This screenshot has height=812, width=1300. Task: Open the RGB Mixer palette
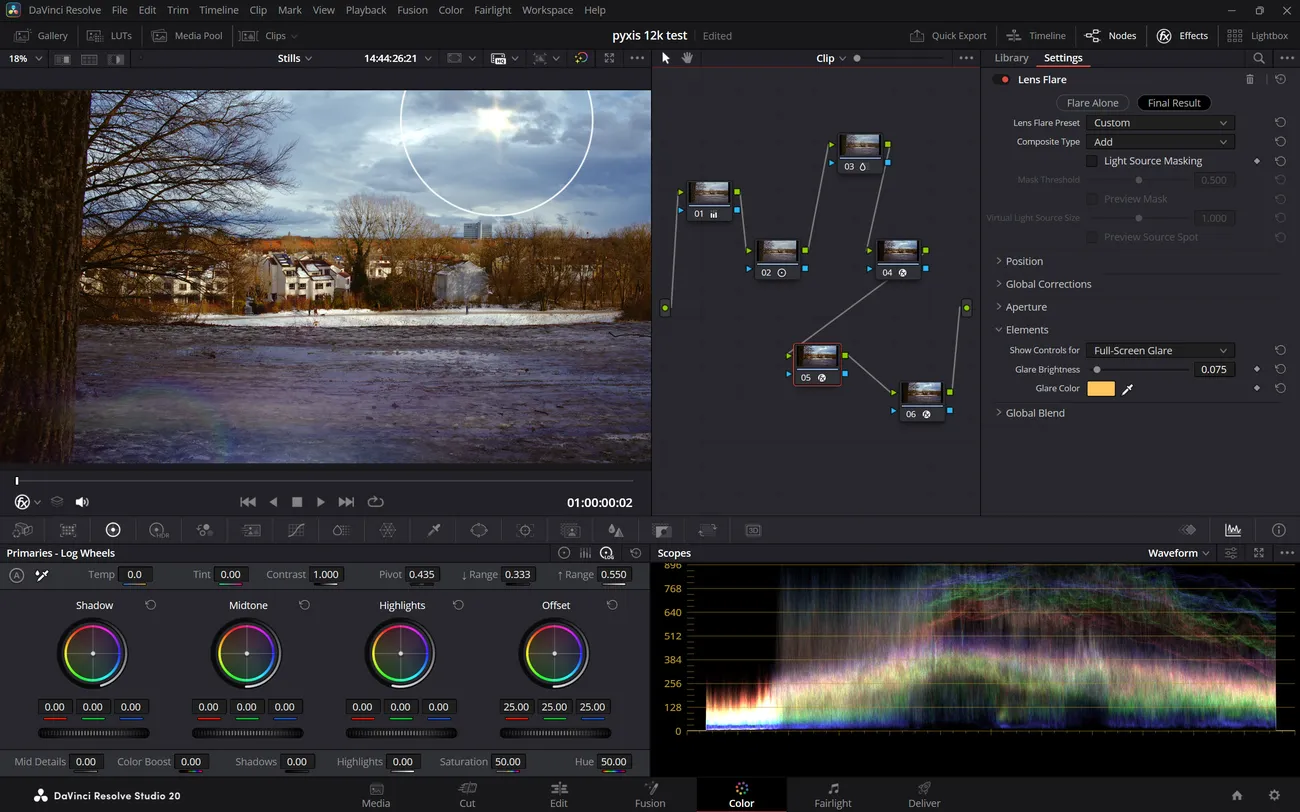(x=205, y=530)
